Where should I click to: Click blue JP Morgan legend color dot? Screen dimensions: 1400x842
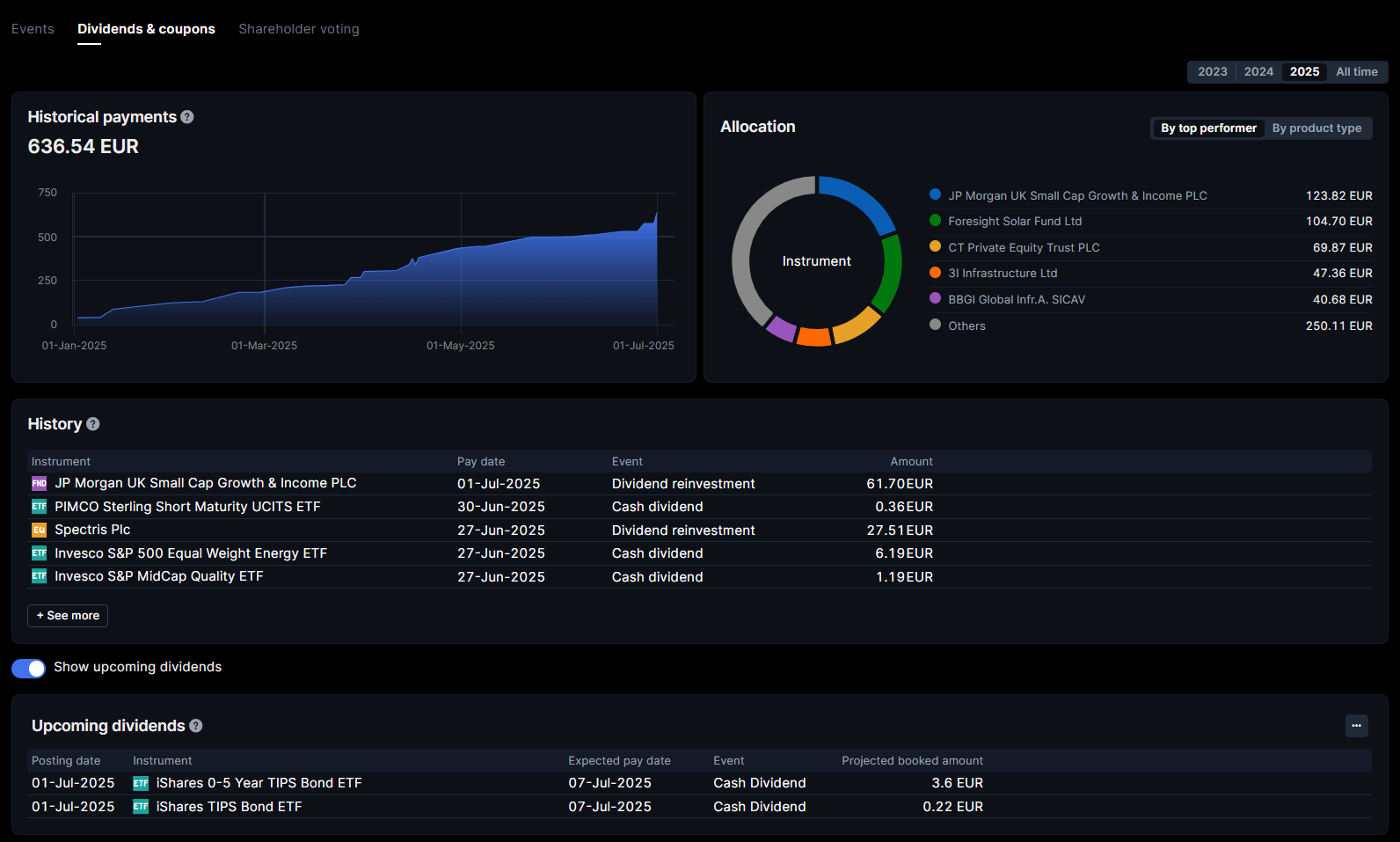[x=935, y=195]
